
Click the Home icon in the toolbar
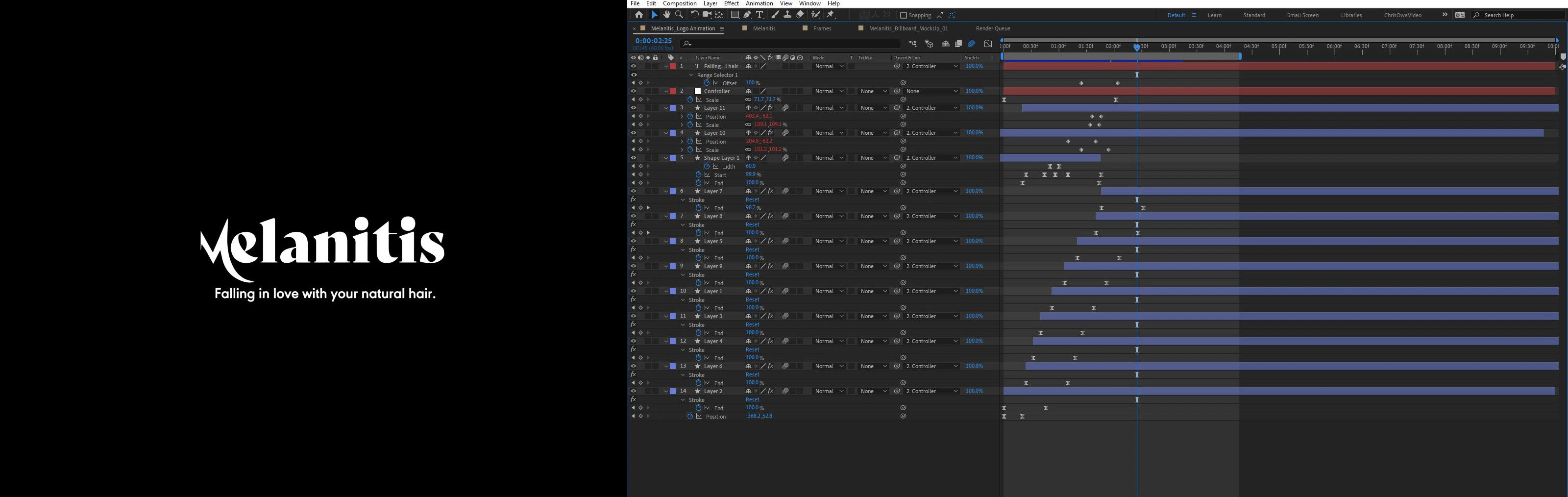638,15
